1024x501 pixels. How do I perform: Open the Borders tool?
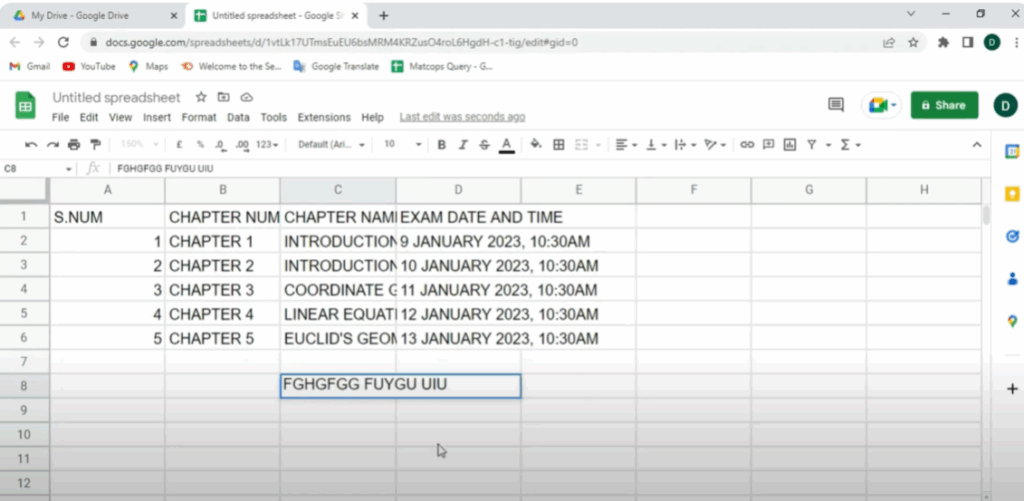[559, 145]
